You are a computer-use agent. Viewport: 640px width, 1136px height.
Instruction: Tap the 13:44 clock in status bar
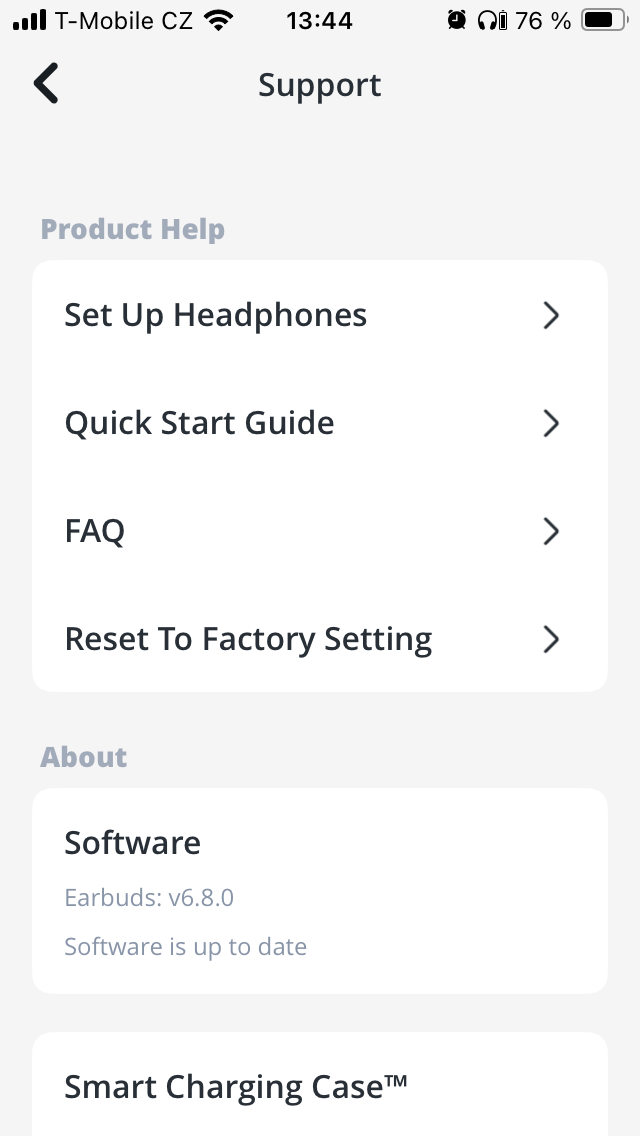[x=319, y=20]
